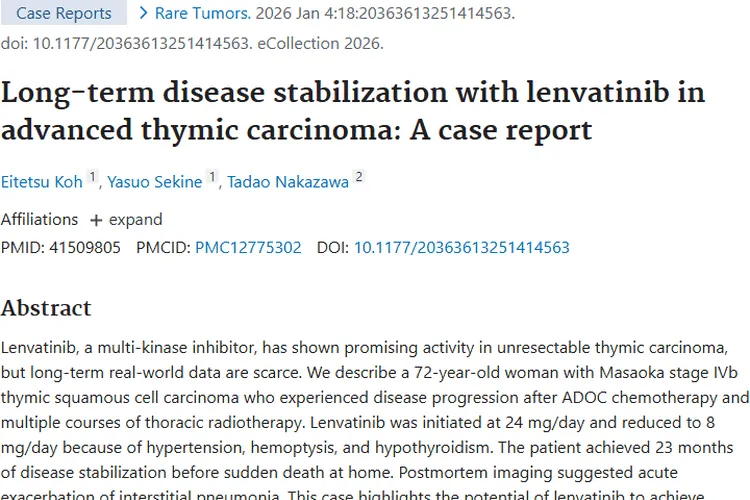Click the Case Reports publication type badge
The width and height of the screenshot is (750, 500).
[63, 13]
